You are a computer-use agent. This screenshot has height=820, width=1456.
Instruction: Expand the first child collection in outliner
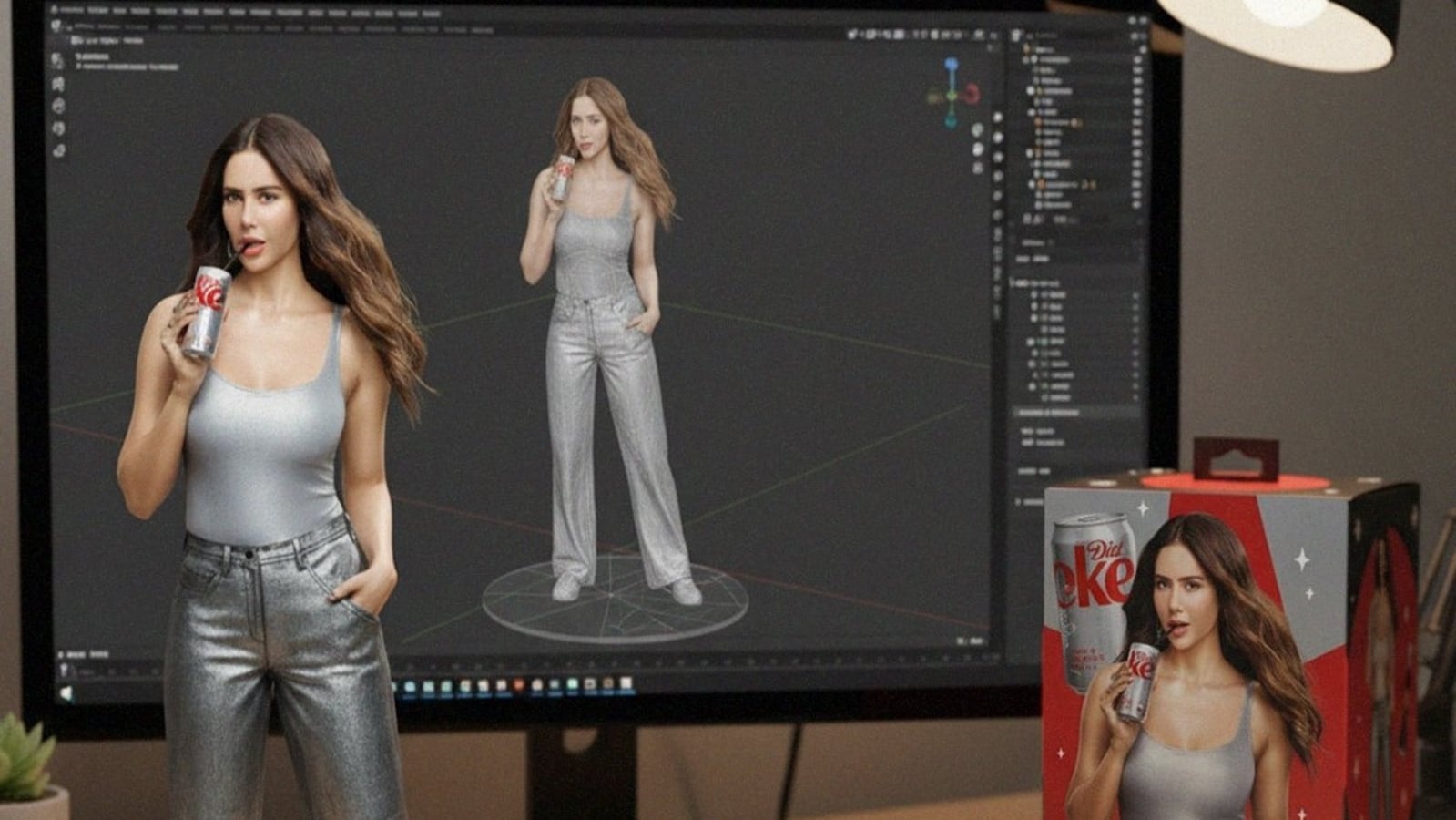point(1026,60)
